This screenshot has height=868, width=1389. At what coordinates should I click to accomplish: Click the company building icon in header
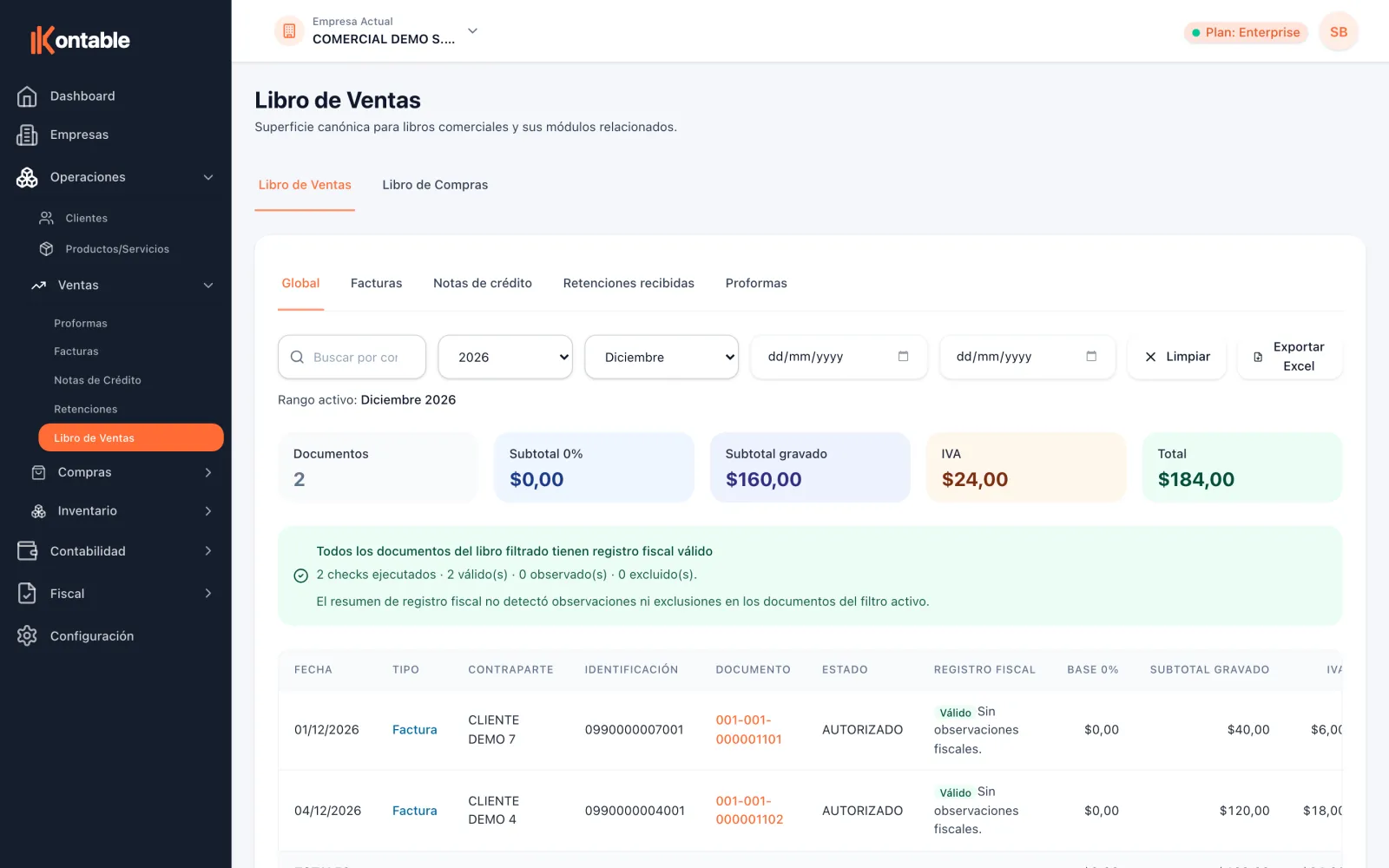pyautogui.click(x=289, y=31)
